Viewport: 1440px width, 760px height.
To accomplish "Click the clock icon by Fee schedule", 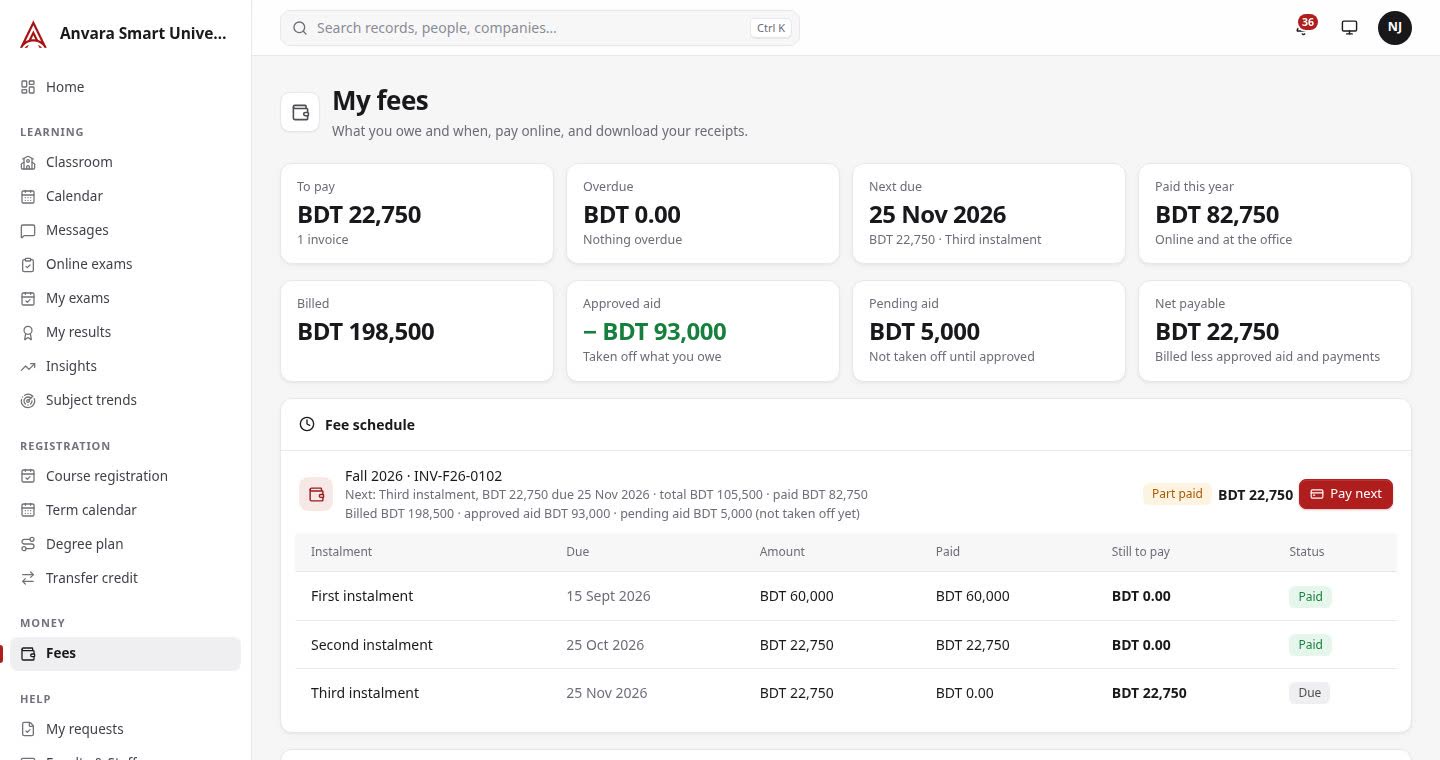I will pyautogui.click(x=307, y=425).
